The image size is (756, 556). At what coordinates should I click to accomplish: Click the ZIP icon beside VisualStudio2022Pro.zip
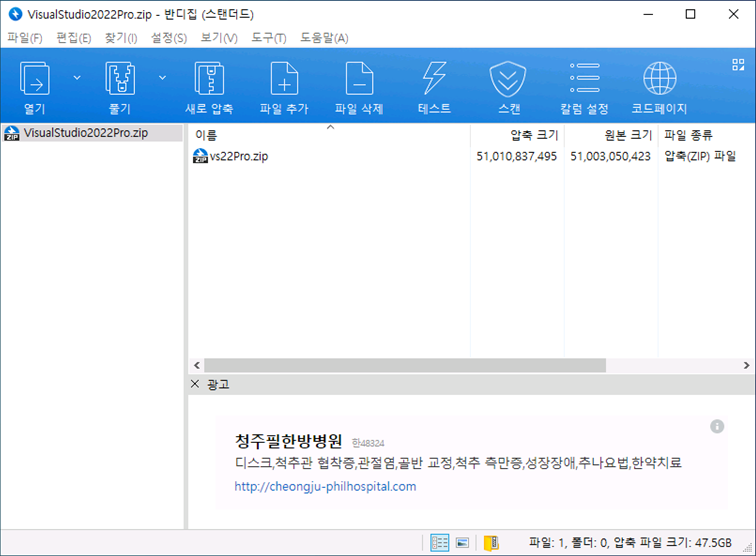pos(12,133)
